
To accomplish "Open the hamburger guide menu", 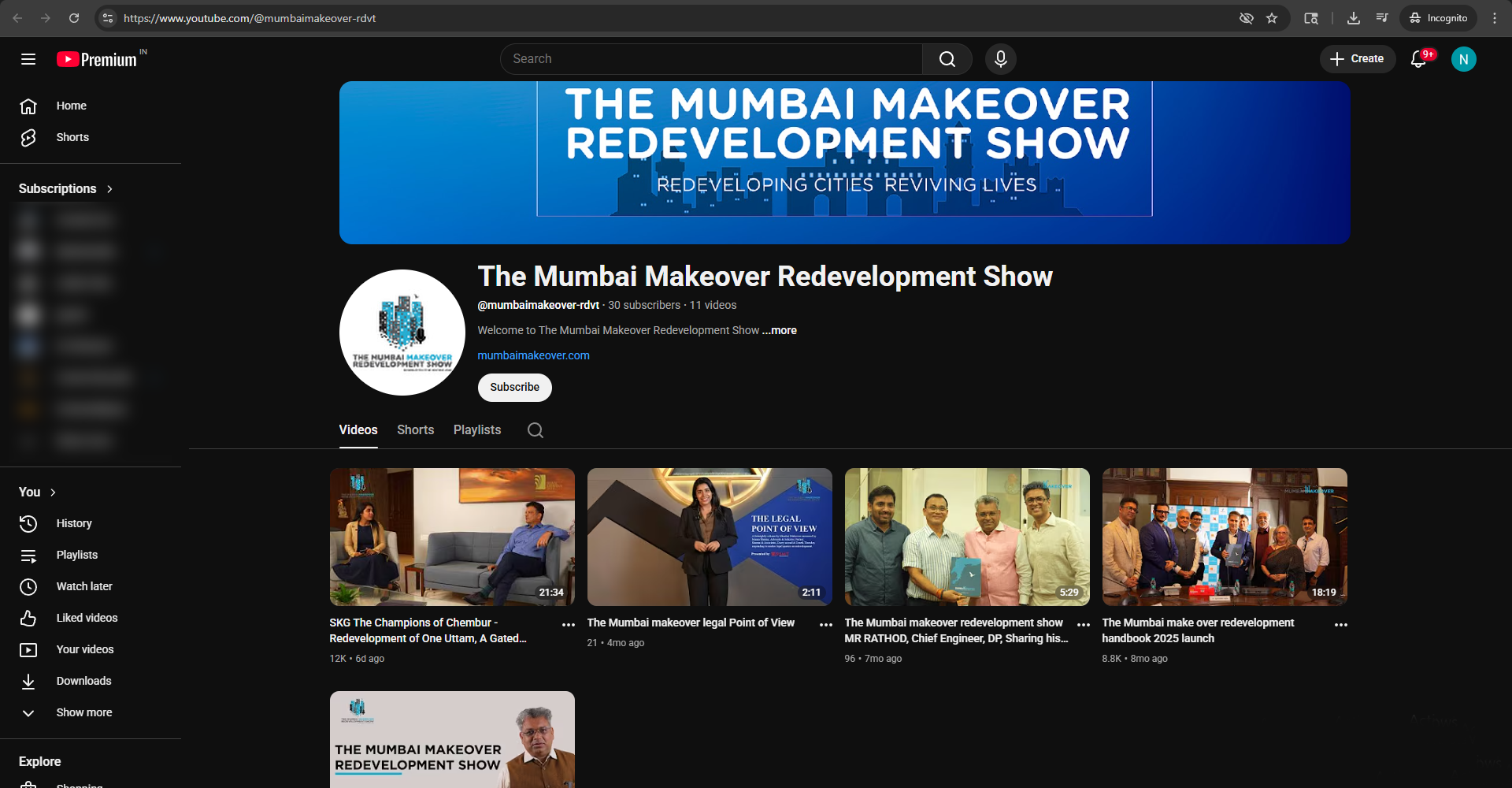I will [x=28, y=59].
